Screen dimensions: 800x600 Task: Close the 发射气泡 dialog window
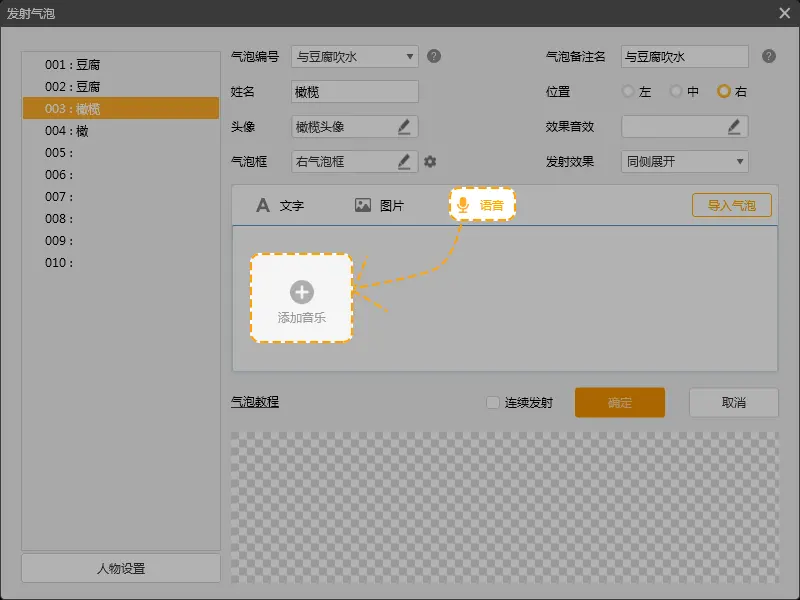coord(784,13)
